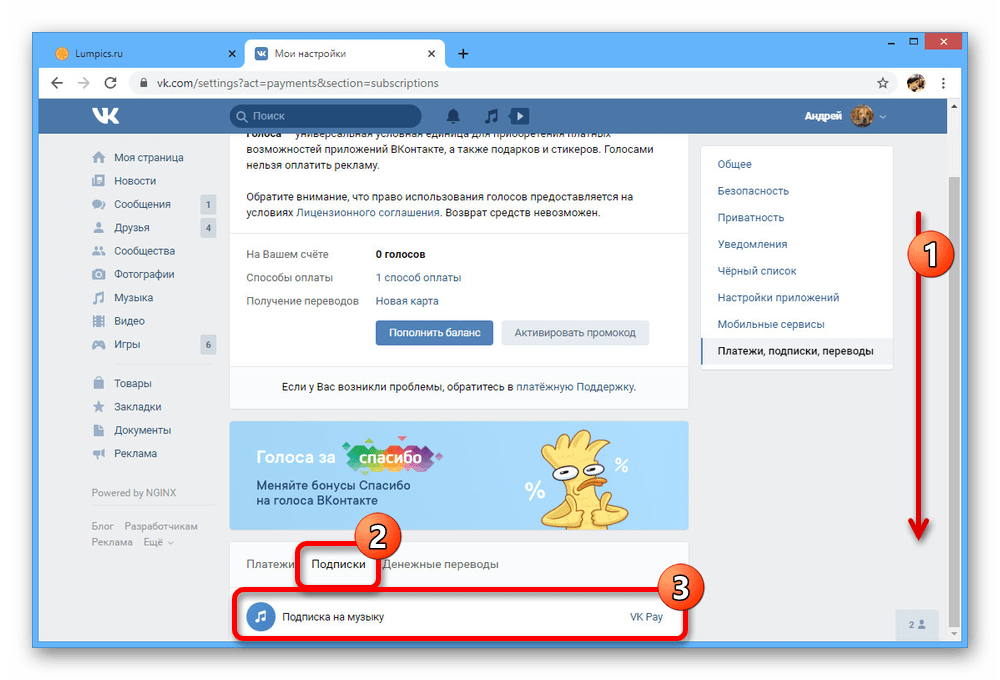Select the Платежи tab
Image resolution: width=1000 pixels, height=680 pixels.
(x=270, y=564)
